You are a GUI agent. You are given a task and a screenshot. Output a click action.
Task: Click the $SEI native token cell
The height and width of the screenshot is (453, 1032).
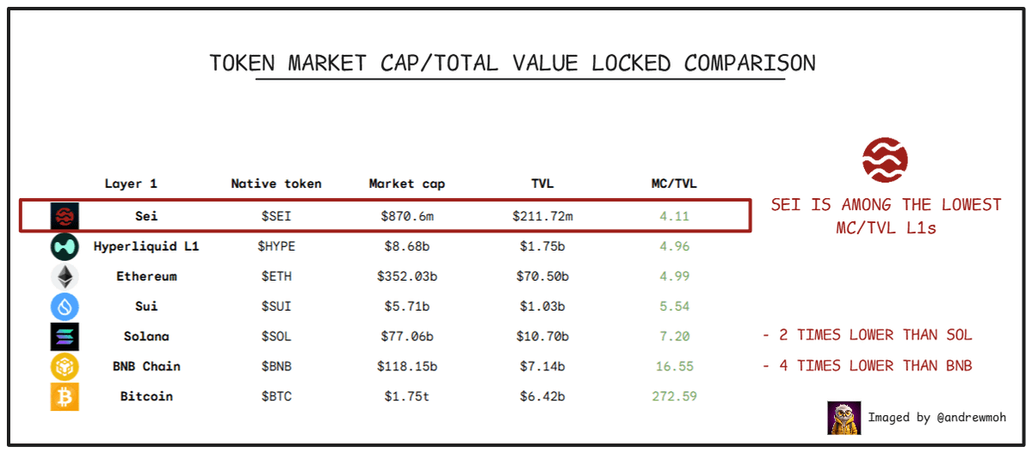pos(276,216)
